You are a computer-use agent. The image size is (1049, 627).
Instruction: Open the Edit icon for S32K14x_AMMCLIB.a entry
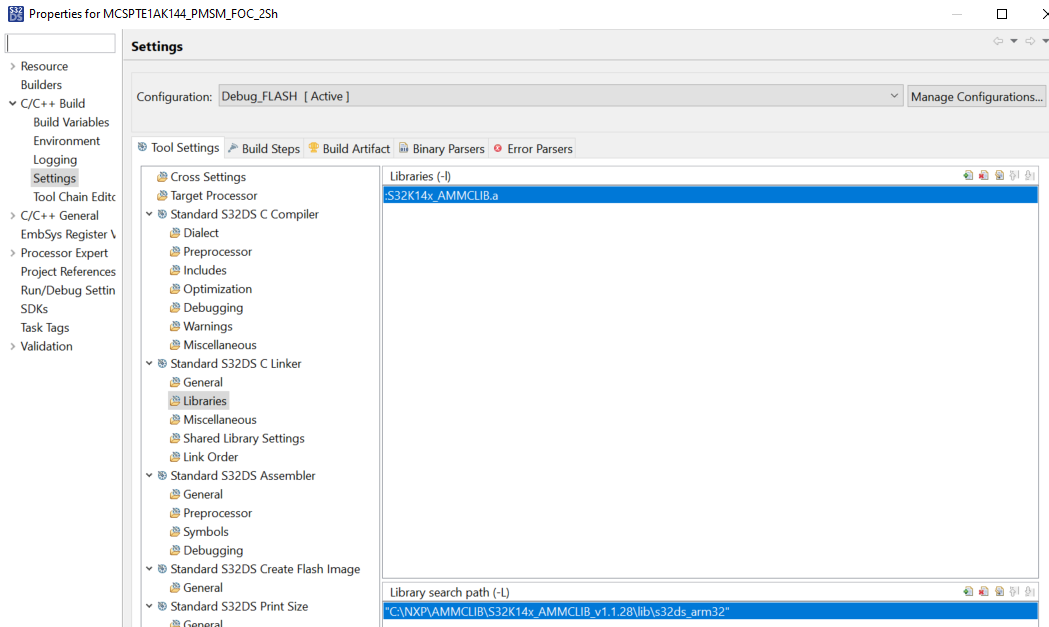point(999,174)
